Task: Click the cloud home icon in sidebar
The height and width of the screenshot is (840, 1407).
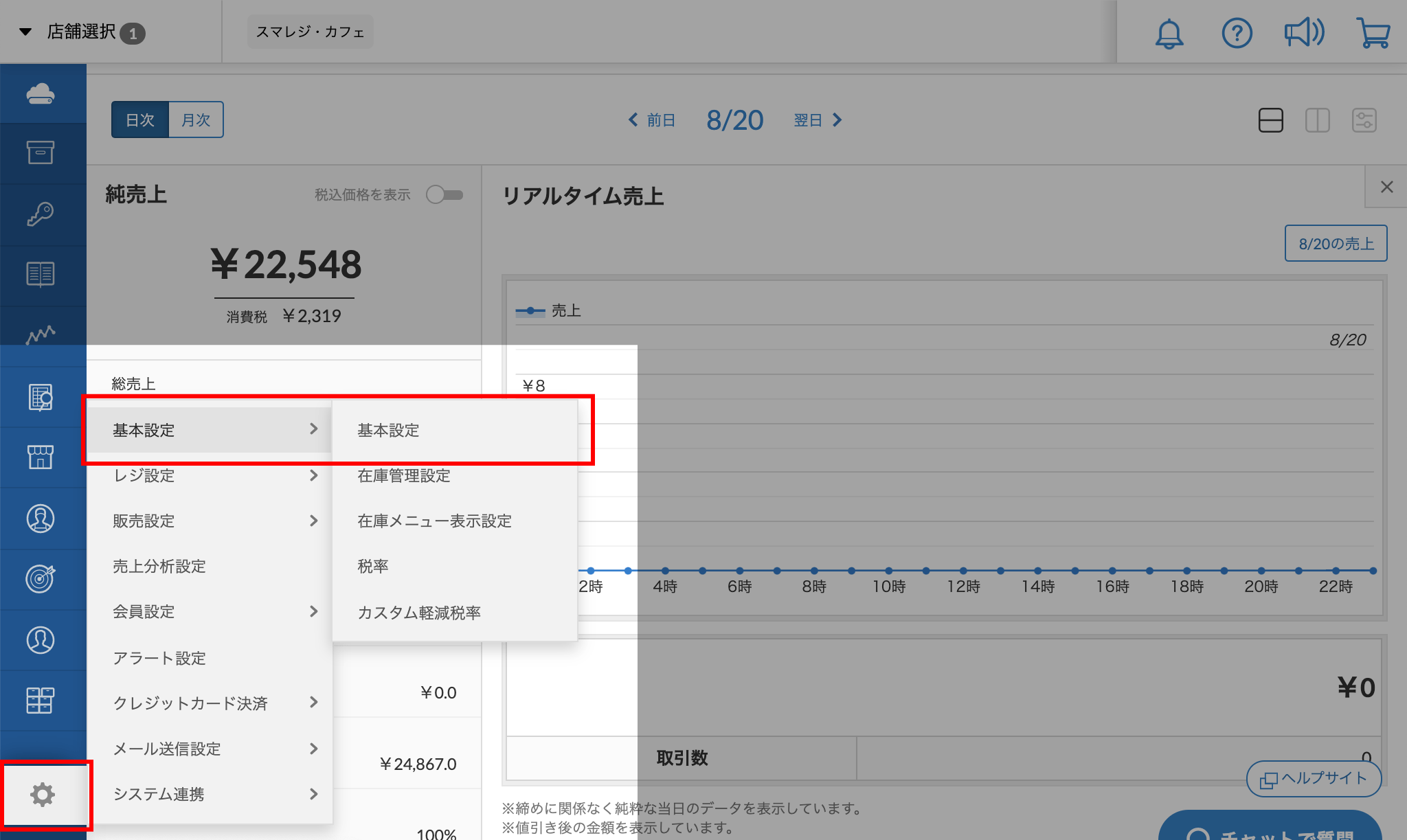Action: coord(41,93)
